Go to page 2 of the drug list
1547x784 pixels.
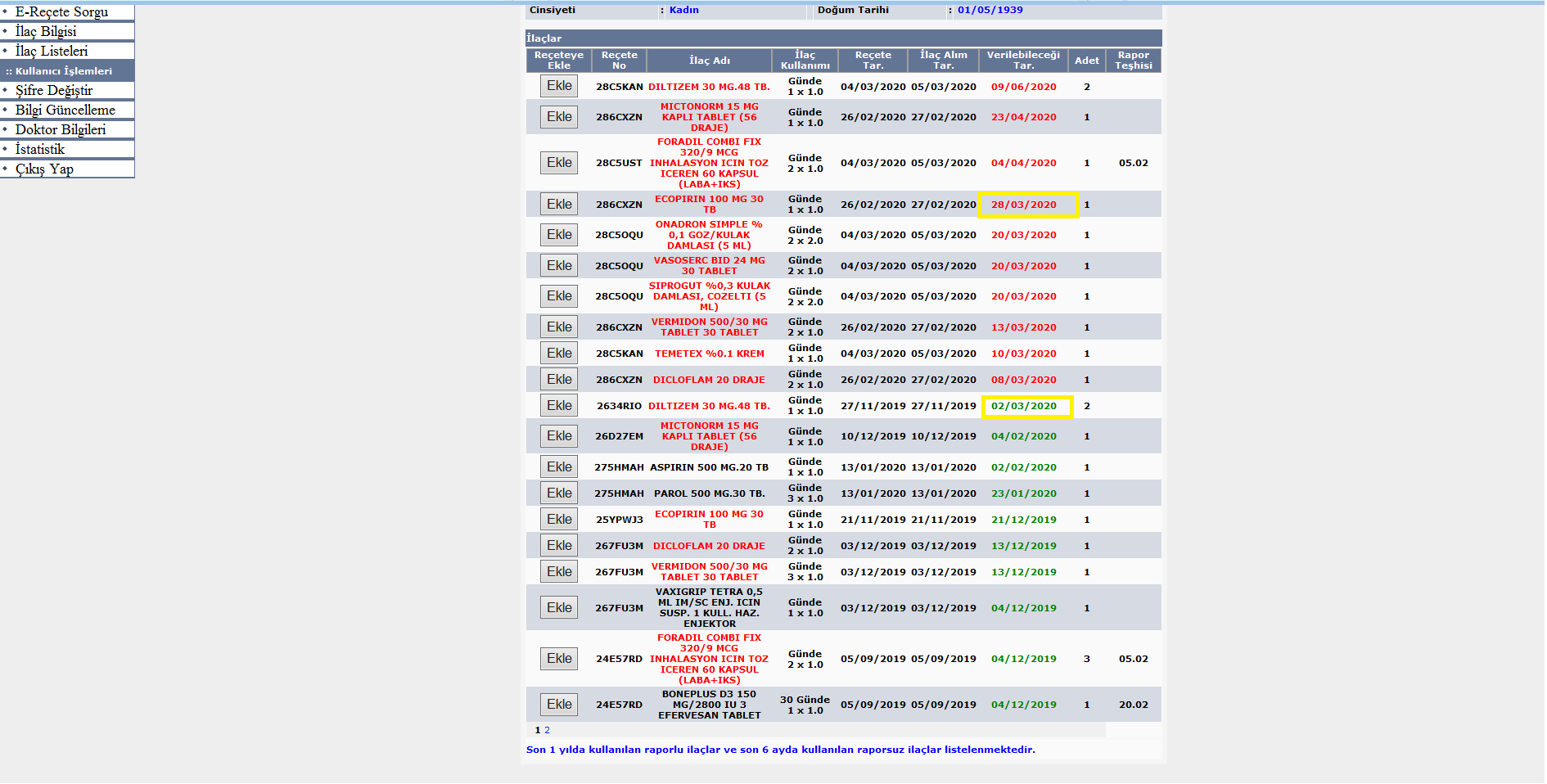pyautogui.click(x=547, y=730)
